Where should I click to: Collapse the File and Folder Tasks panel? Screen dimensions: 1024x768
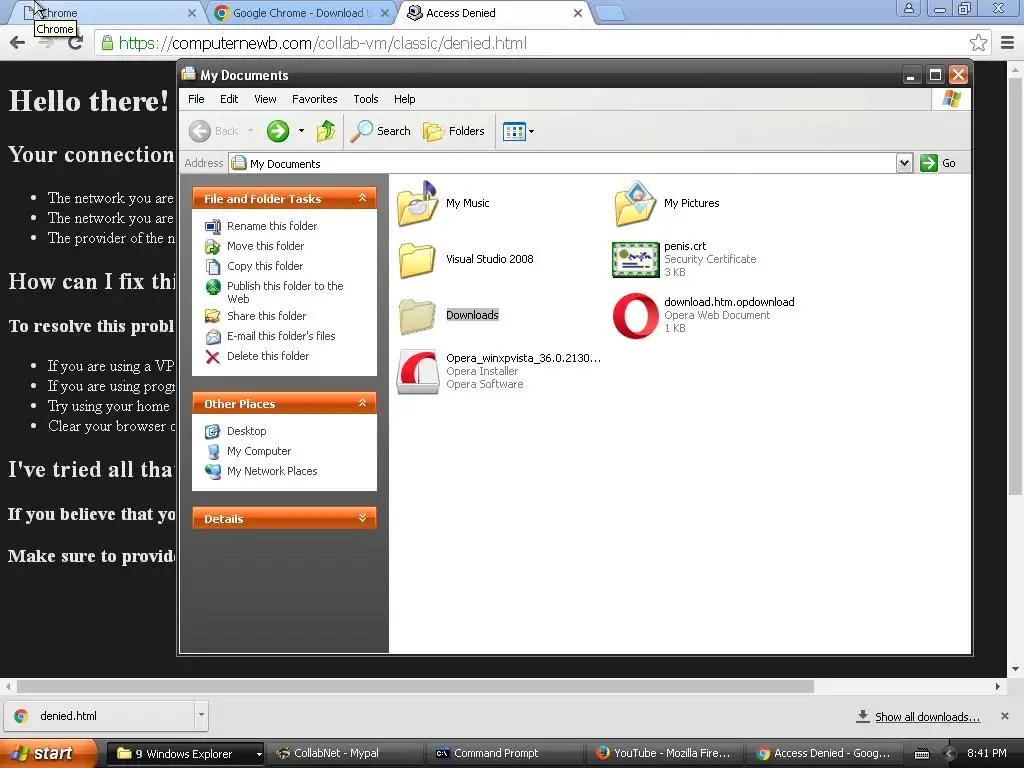[362, 198]
